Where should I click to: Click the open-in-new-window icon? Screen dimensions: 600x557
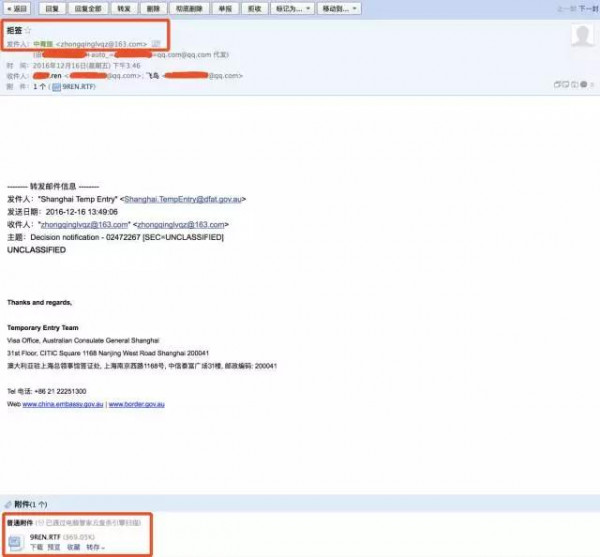click(x=557, y=85)
